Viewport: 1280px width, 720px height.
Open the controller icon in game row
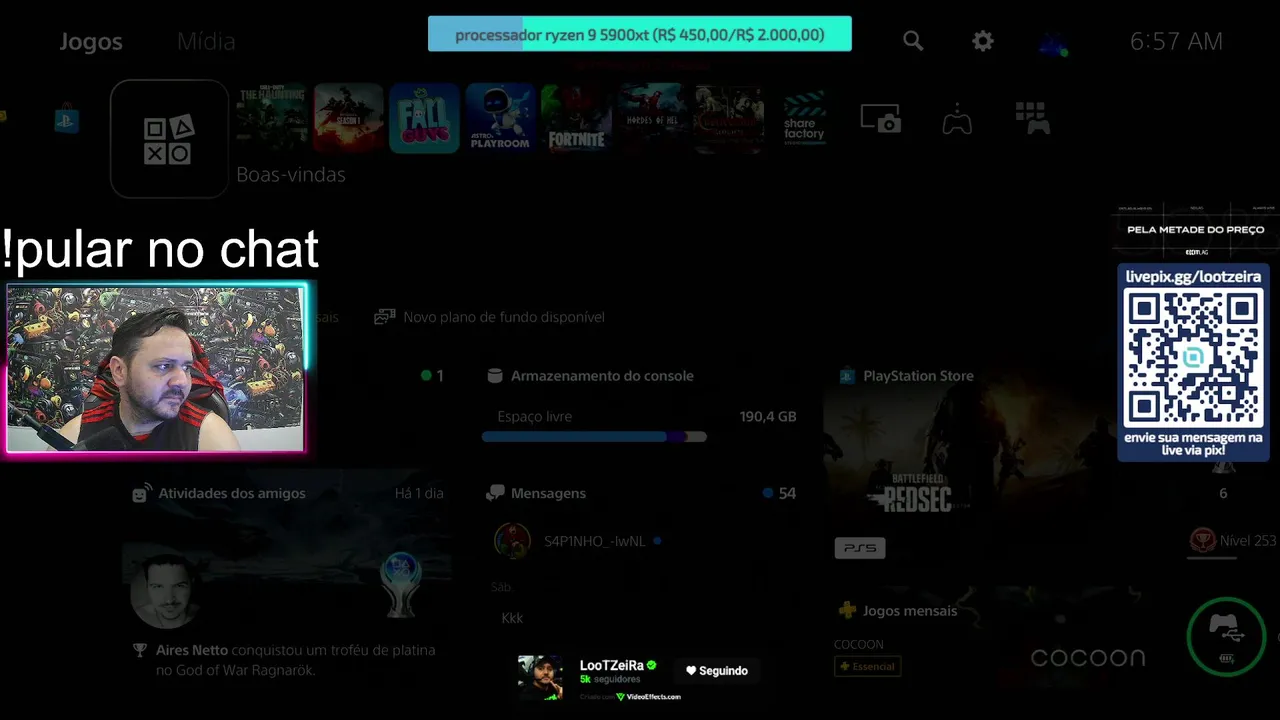pos(957,119)
